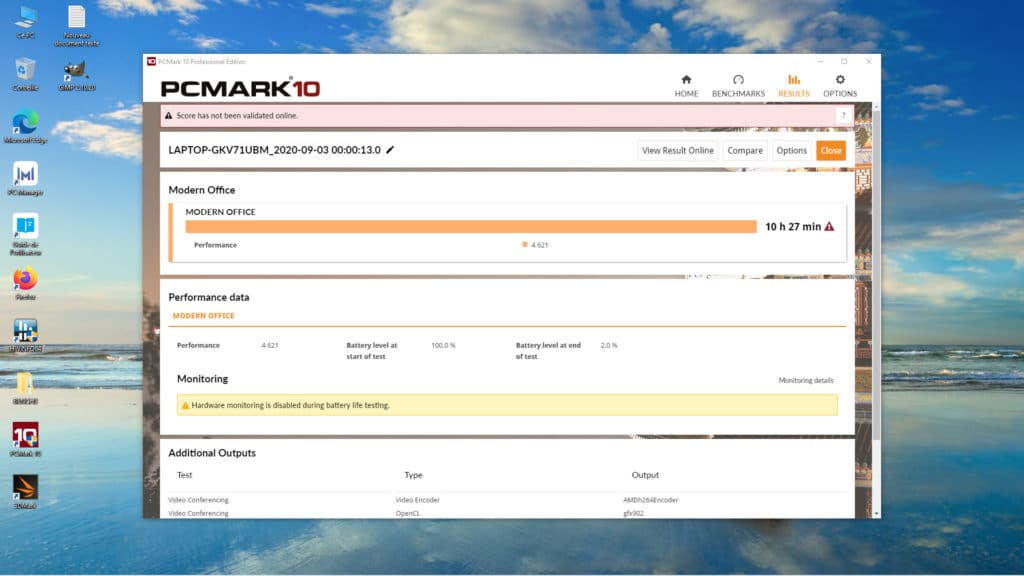Click warning triangle beside 10 h 27 min
1024x576 pixels.
coord(829,227)
